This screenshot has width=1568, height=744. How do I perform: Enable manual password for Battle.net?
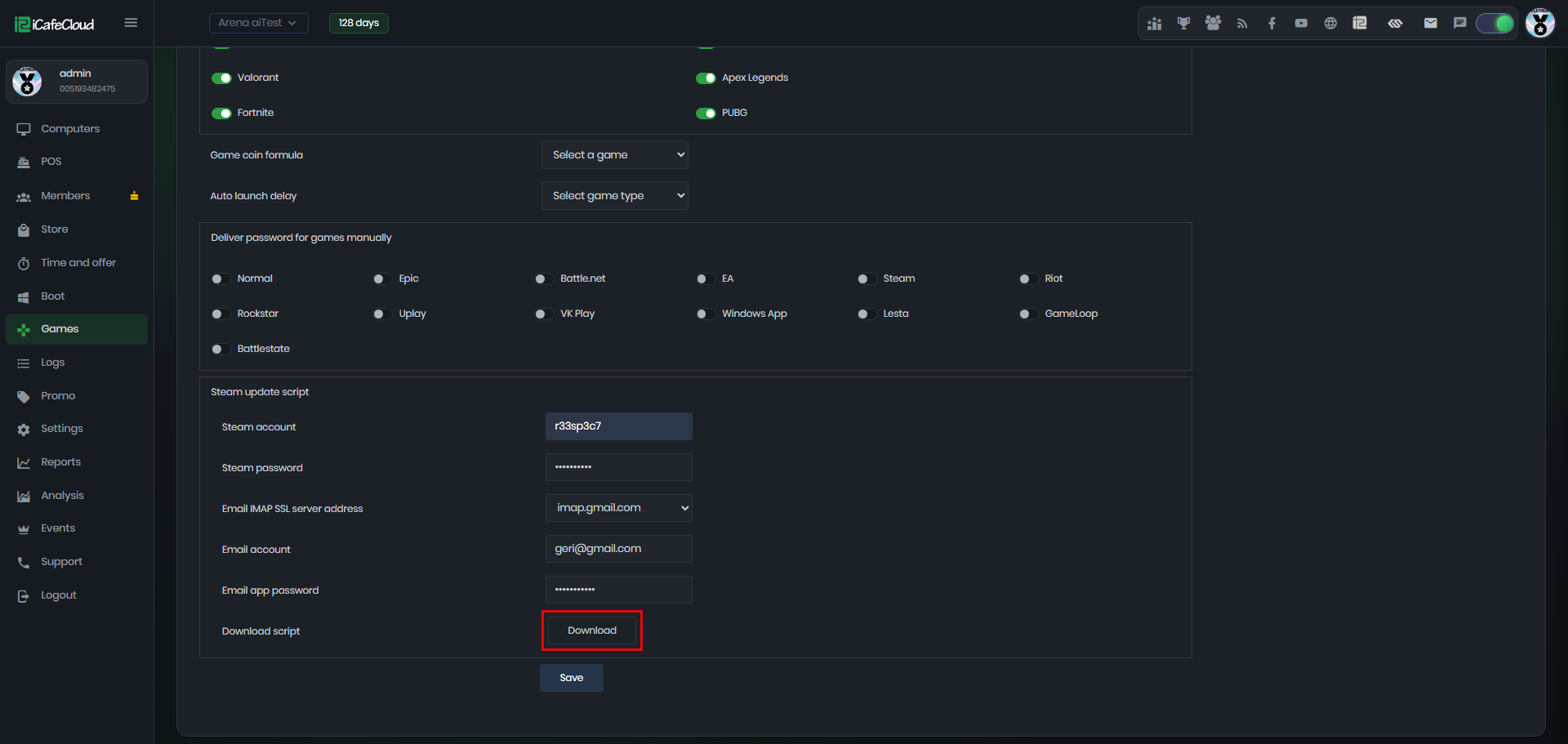coord(544,279)
